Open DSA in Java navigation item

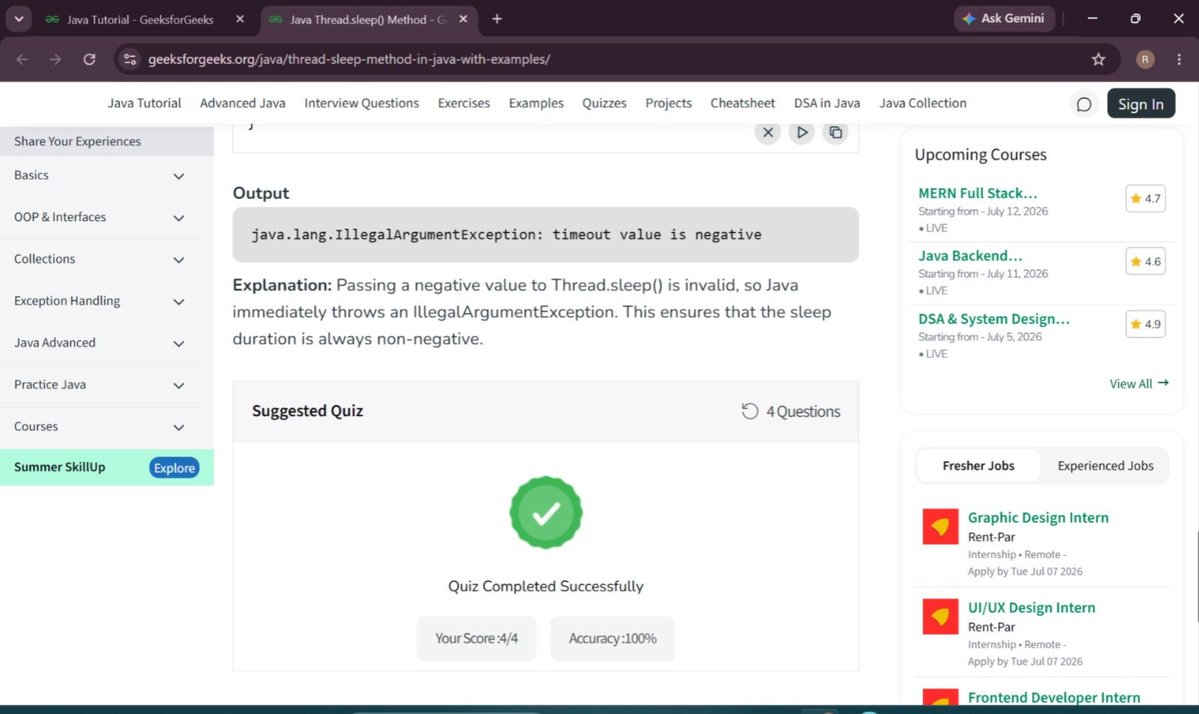(827, 103)
